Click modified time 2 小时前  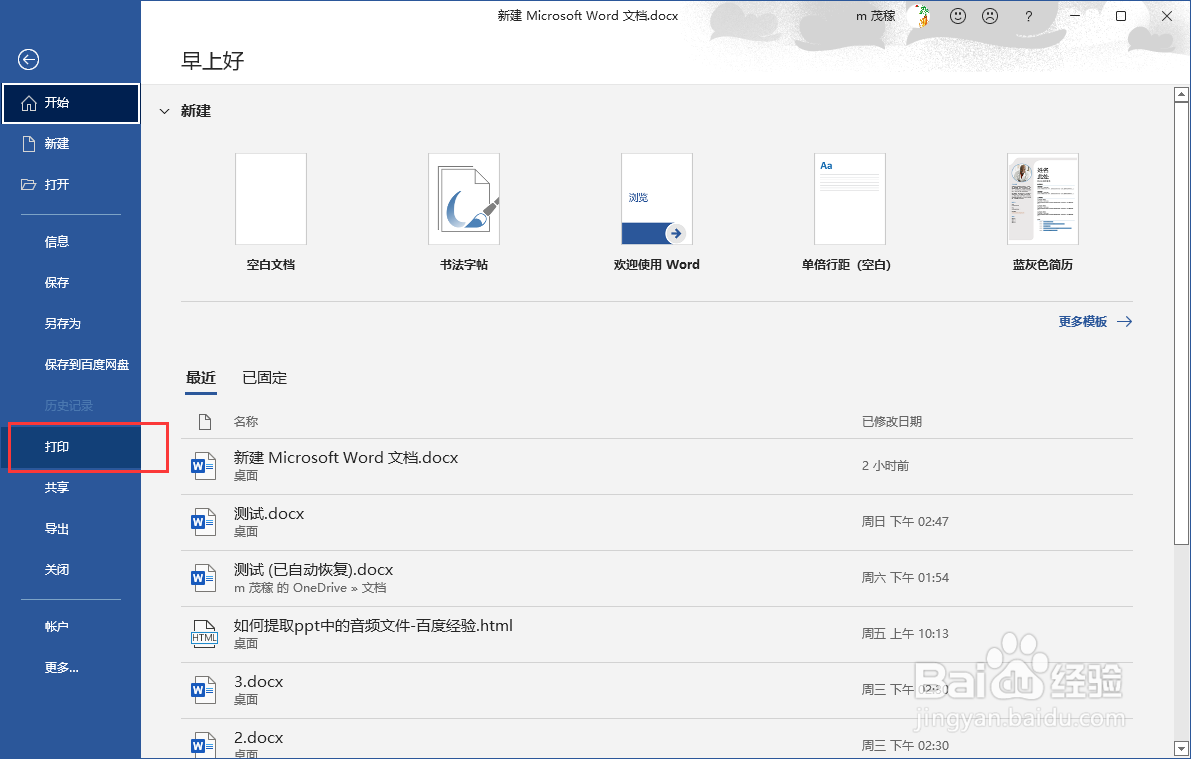click(885, 466)
